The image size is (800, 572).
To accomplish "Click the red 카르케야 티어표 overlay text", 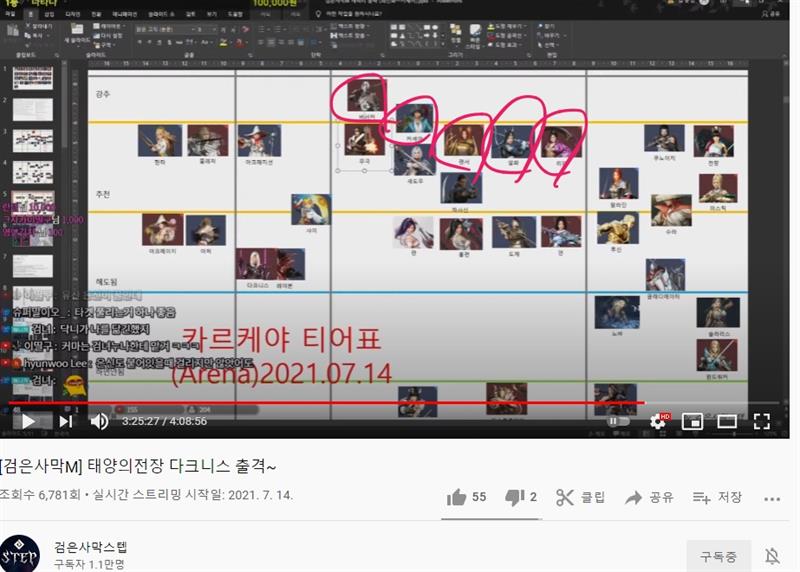I will 282,339.
